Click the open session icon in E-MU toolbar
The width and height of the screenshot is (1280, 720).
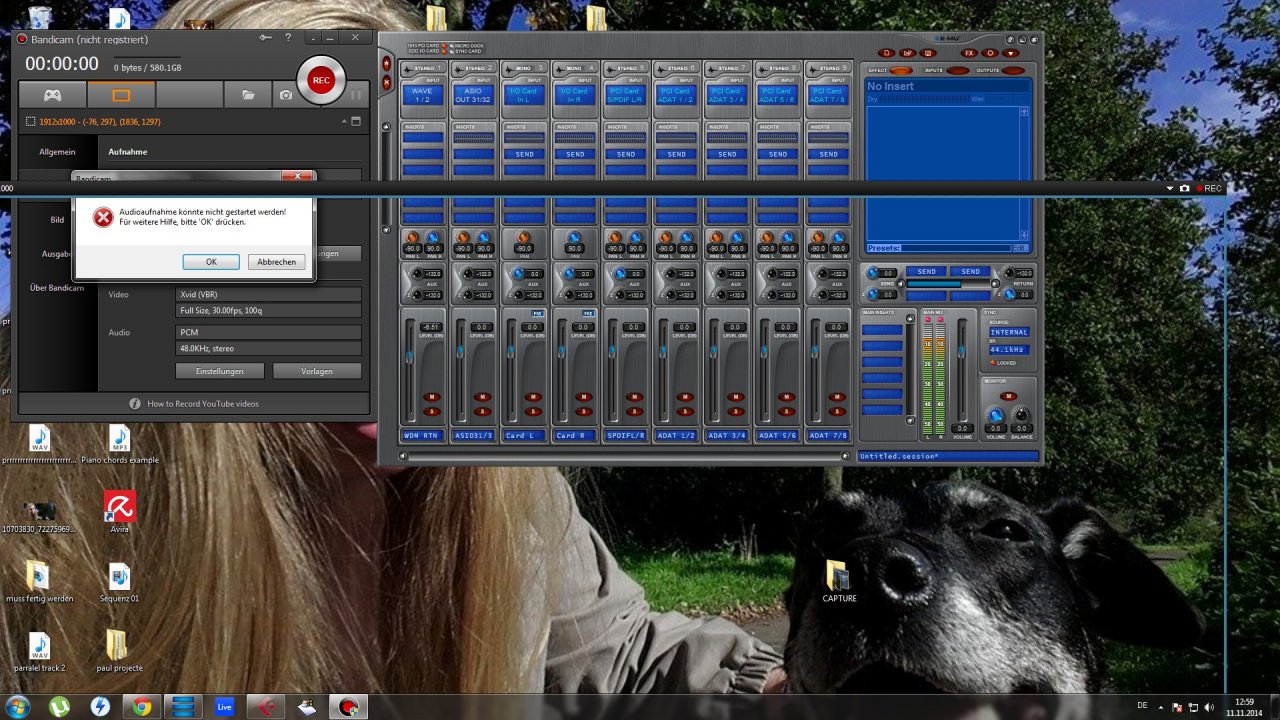pyautogui.click(x=907, y=52)
